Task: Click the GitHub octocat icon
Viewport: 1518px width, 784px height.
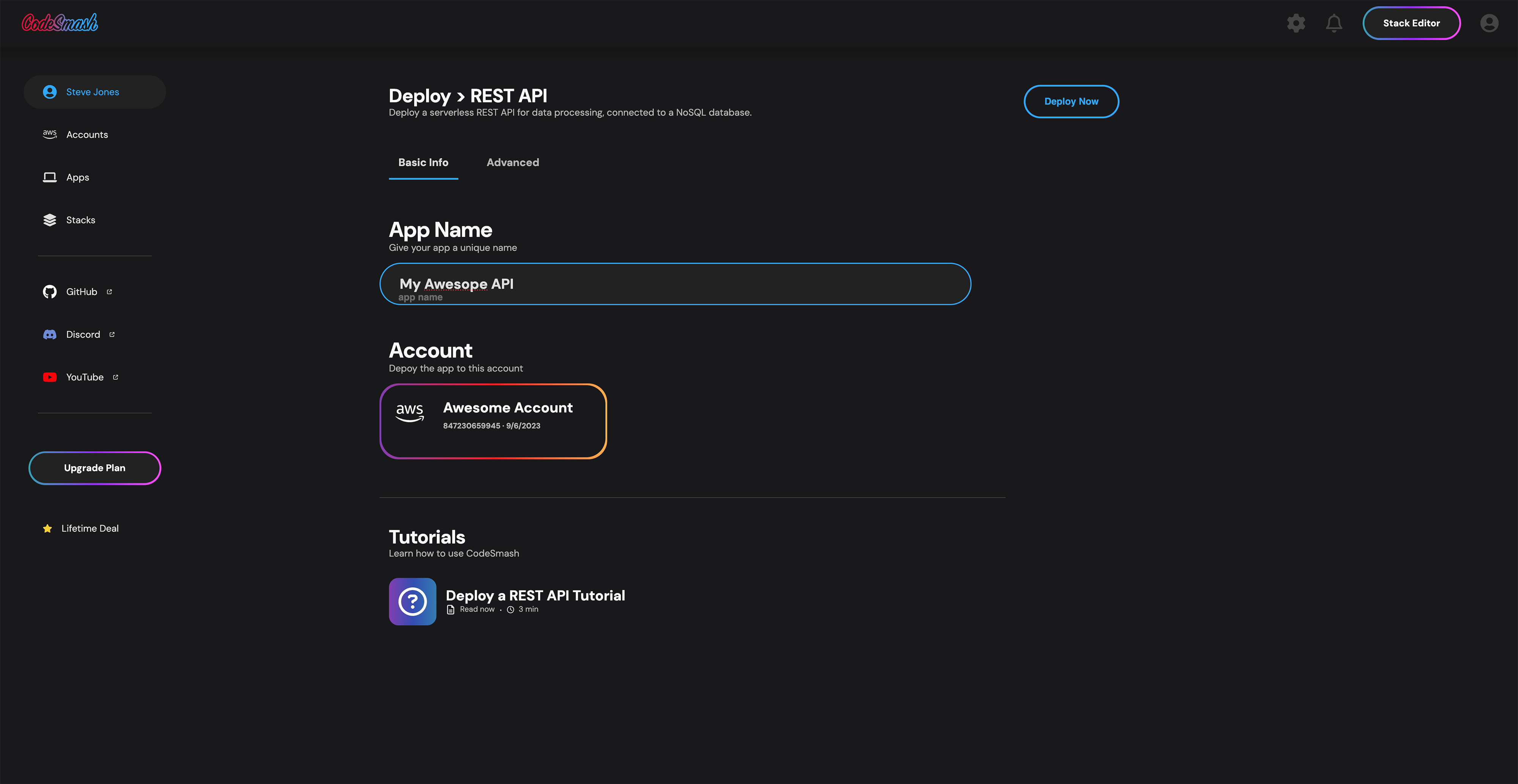Action: pos(49,291)
